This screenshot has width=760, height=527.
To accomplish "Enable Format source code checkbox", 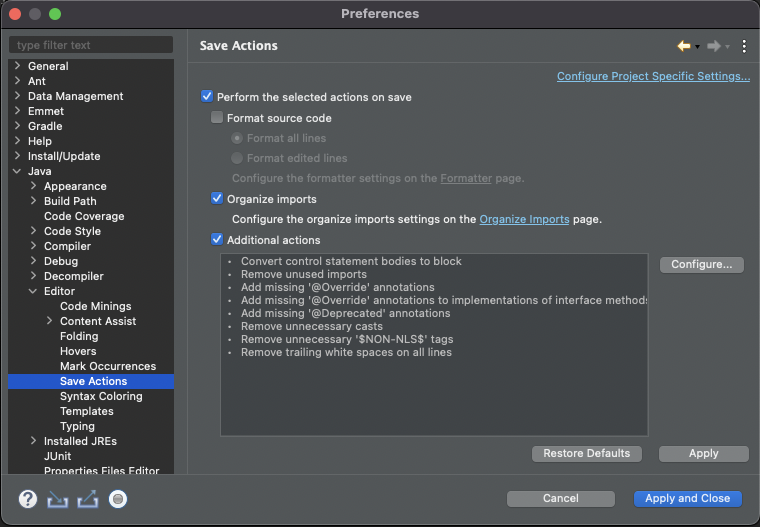I will (x=217, y=117).
